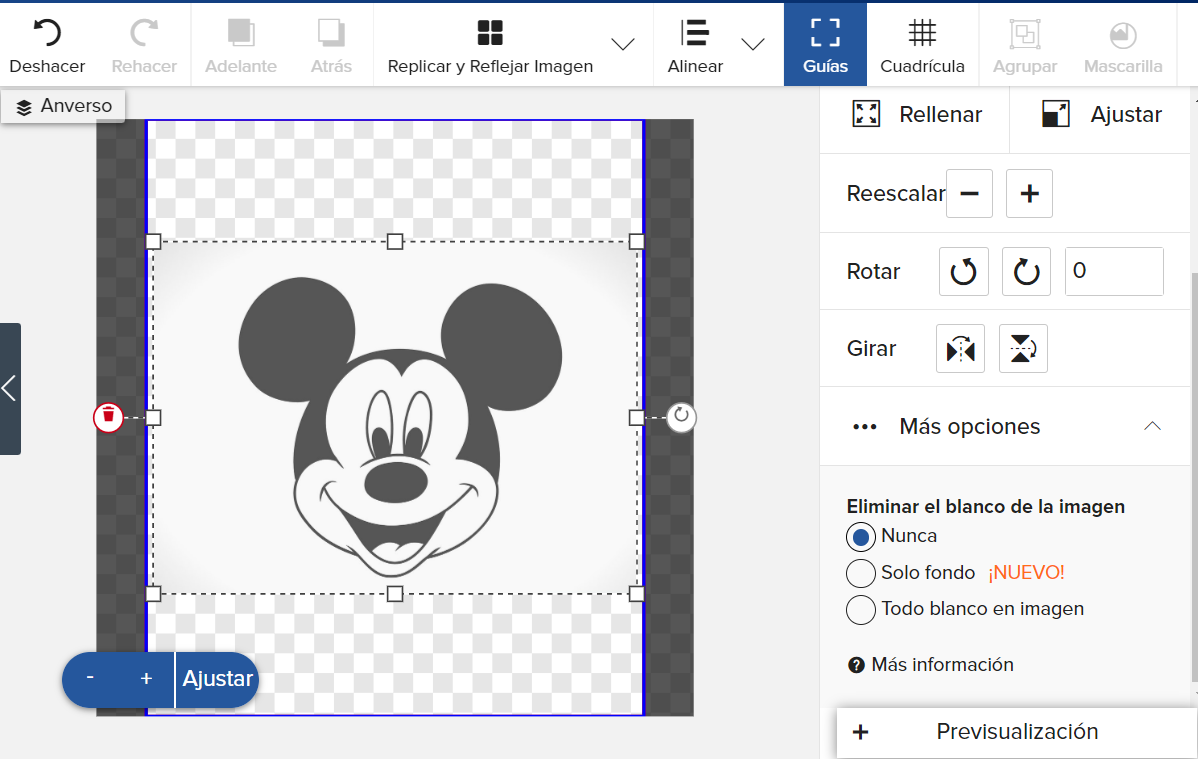Open Replicar y Reflejar Imagen tool

tap(490, 45)
